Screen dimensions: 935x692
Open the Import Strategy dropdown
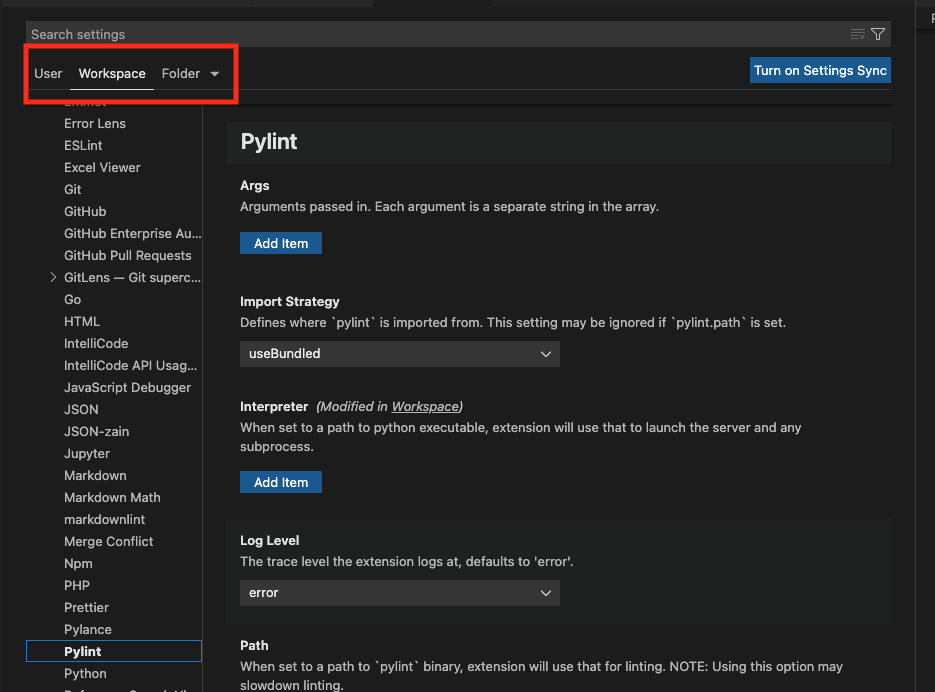(399, 353)
